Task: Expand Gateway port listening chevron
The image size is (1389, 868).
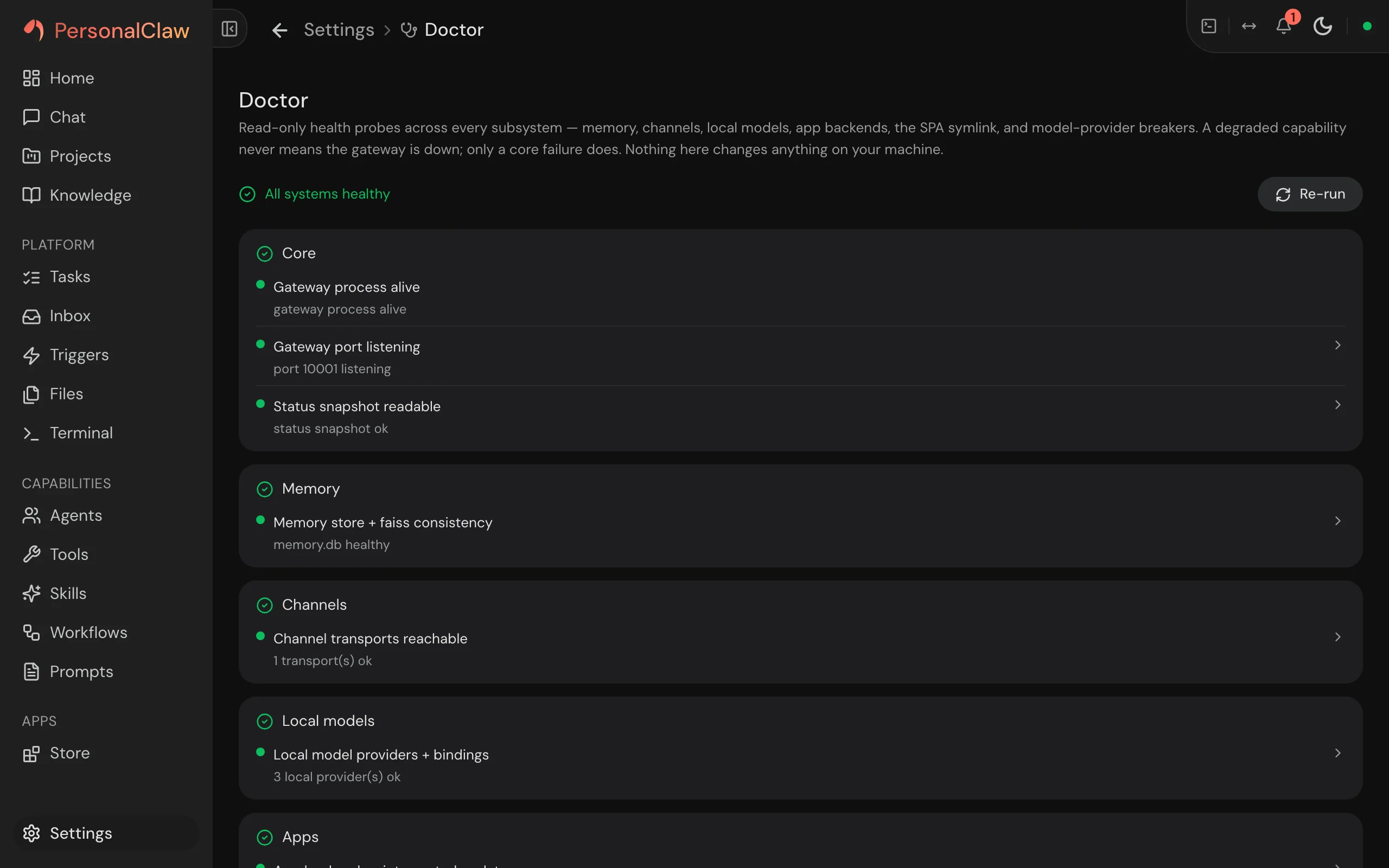Action: 1338,346
